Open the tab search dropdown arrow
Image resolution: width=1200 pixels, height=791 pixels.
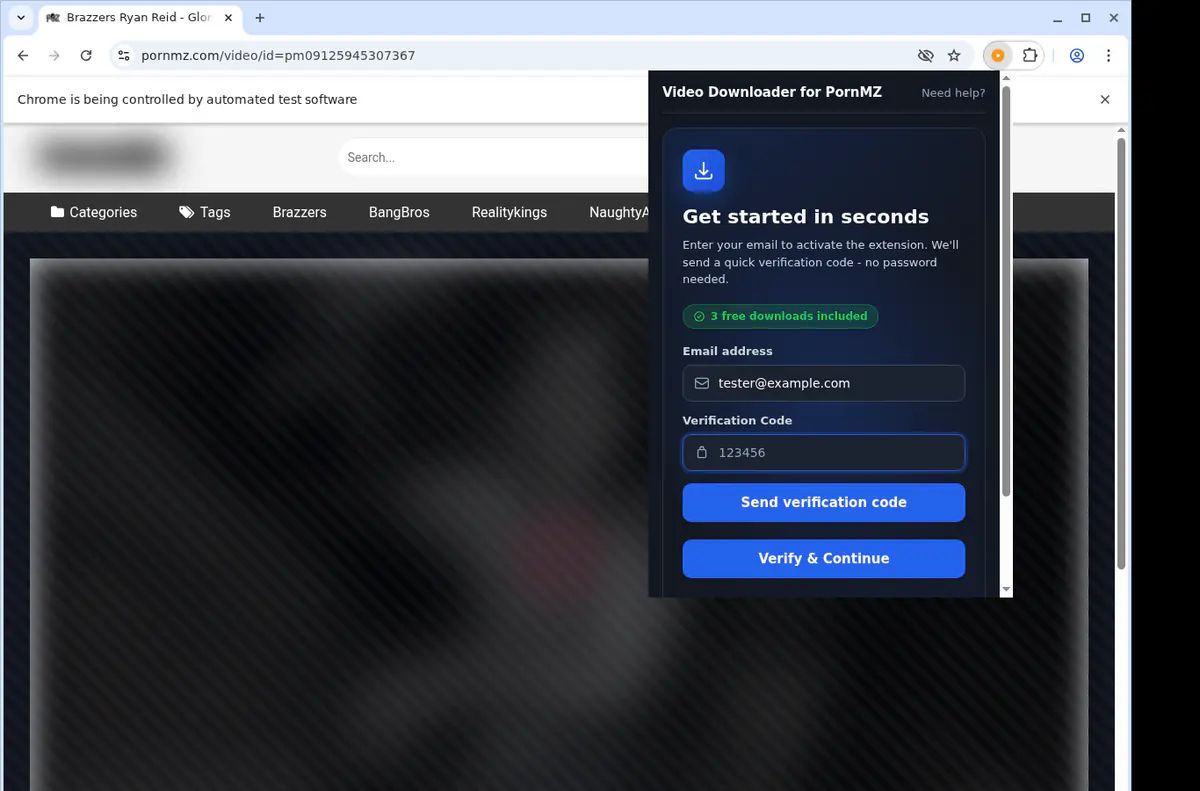[20, 18]
